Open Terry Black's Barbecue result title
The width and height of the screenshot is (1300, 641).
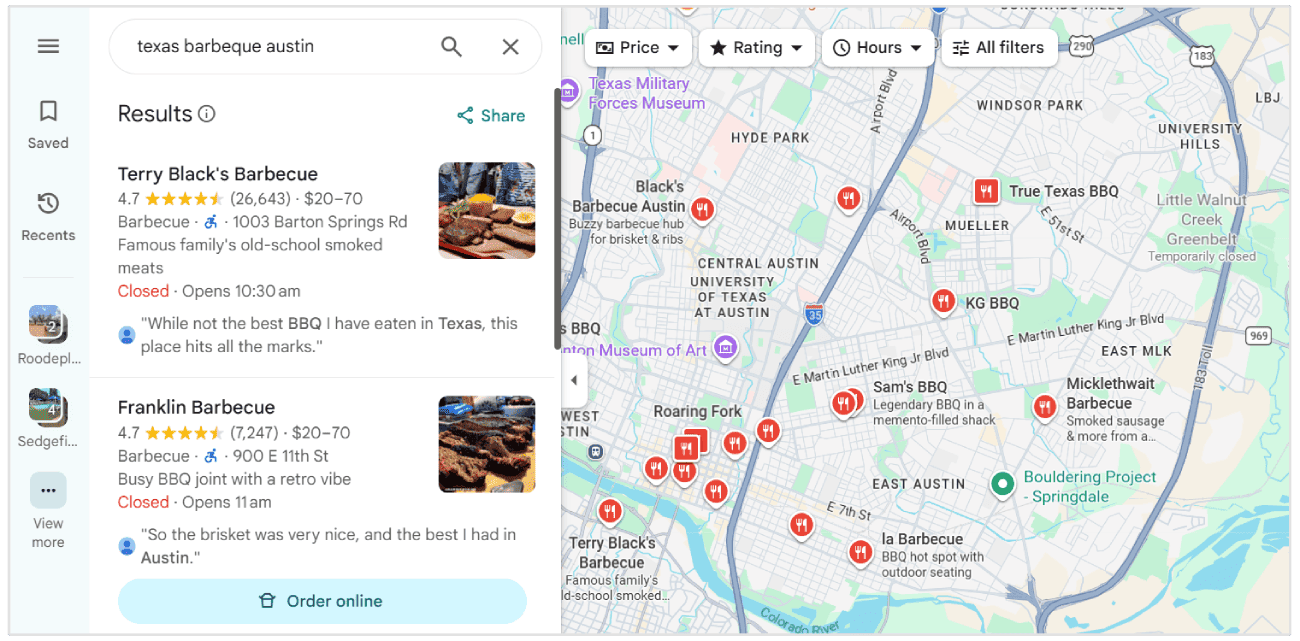click(x=218, y=174)
